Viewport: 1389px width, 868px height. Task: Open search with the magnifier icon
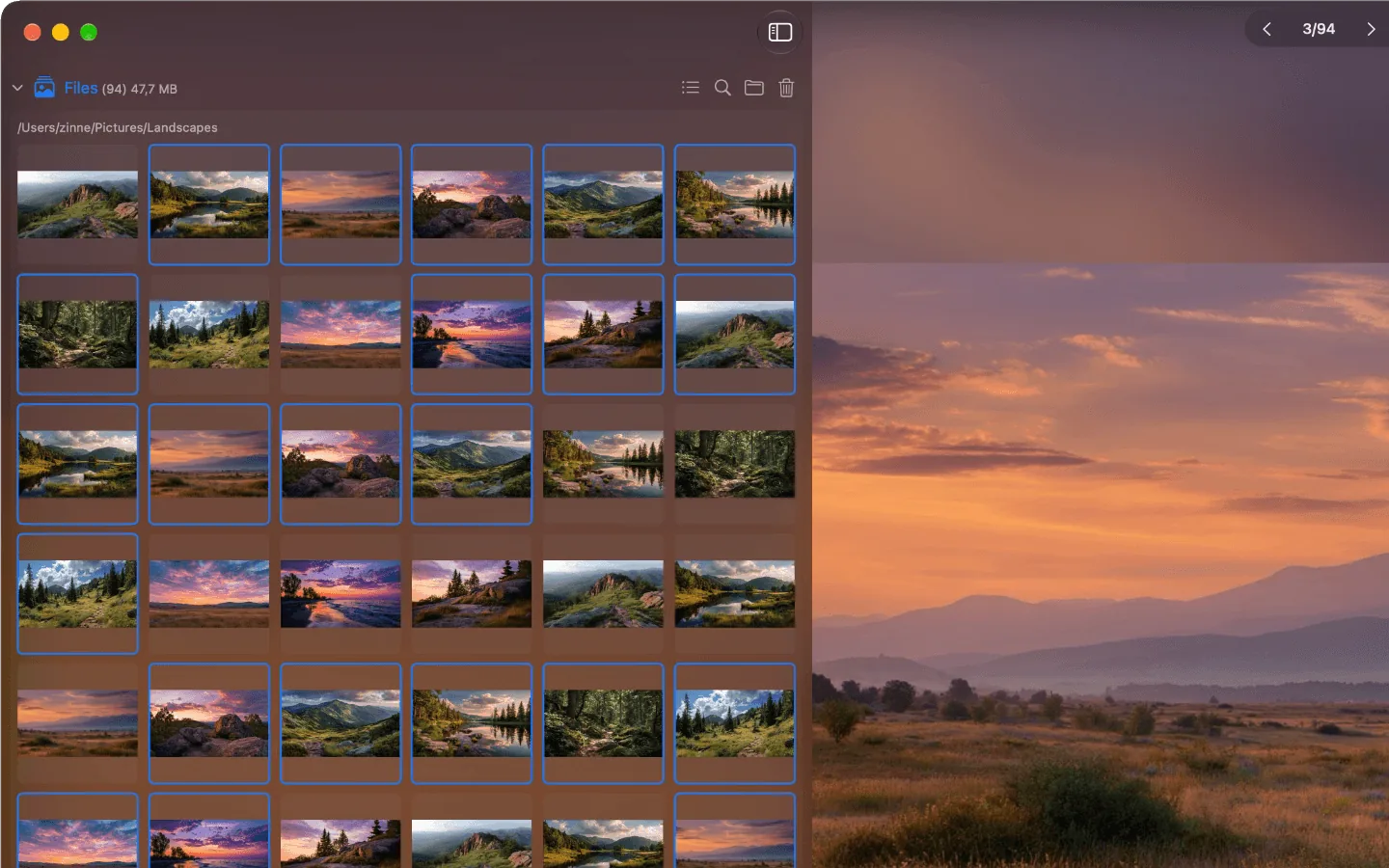pos(722,88)
